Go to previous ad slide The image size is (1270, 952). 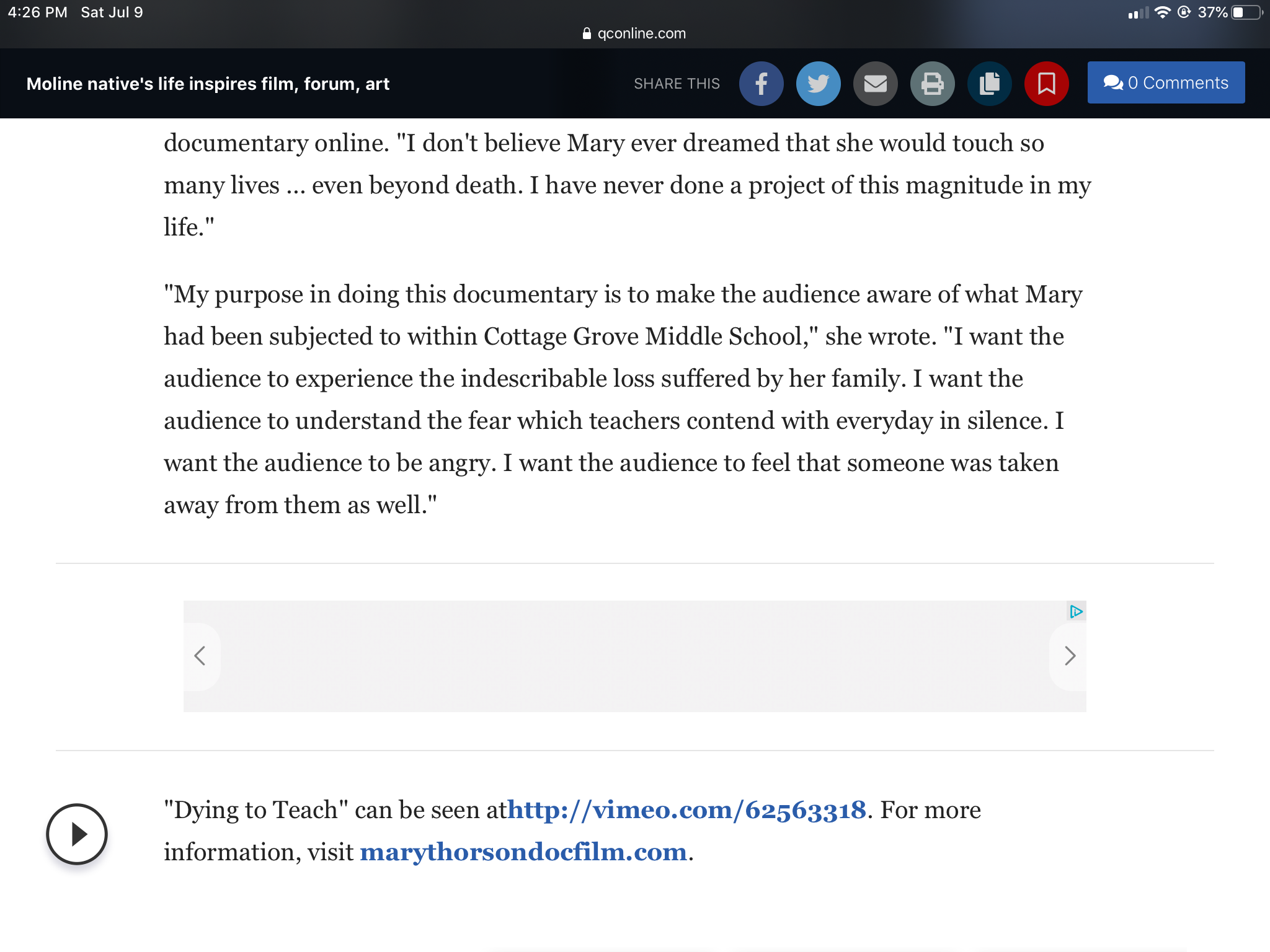coord(200,656)
